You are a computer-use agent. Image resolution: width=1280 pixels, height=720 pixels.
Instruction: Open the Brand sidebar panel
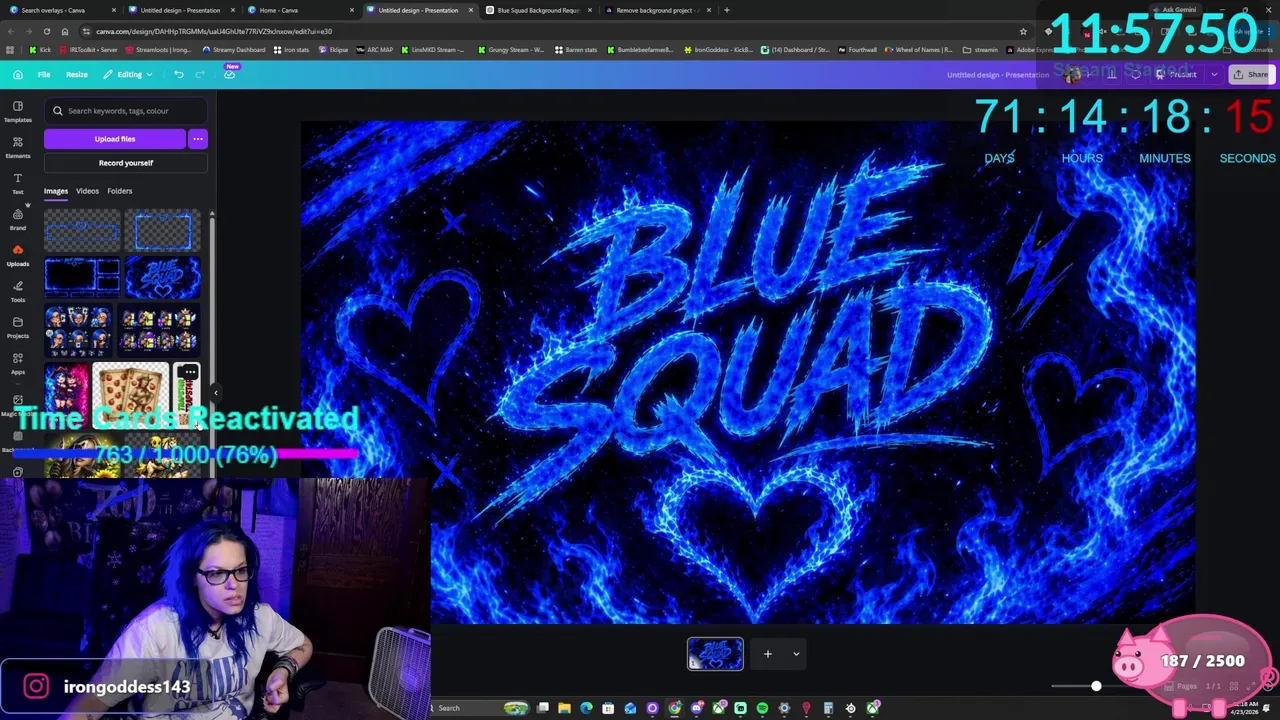[18, 219]
